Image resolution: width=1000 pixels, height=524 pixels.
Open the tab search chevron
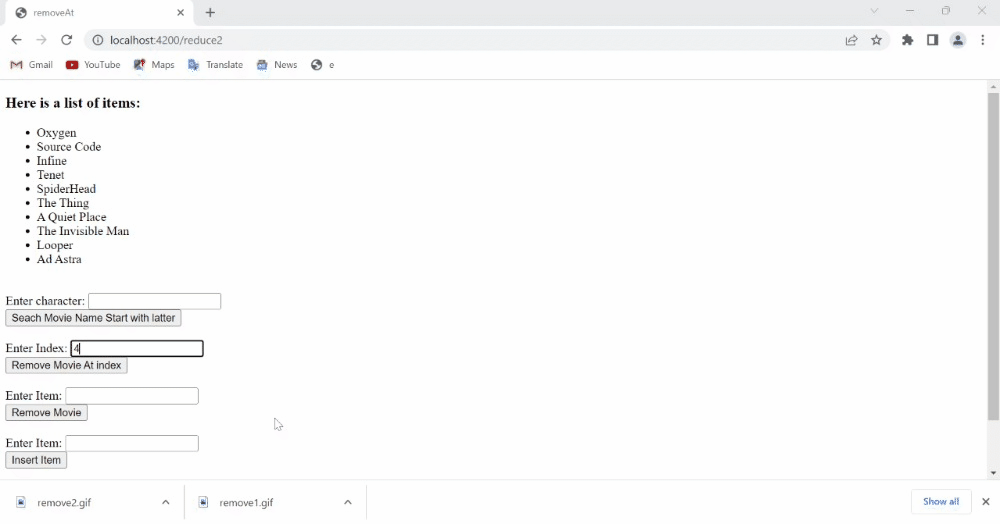tap(874, 11)
